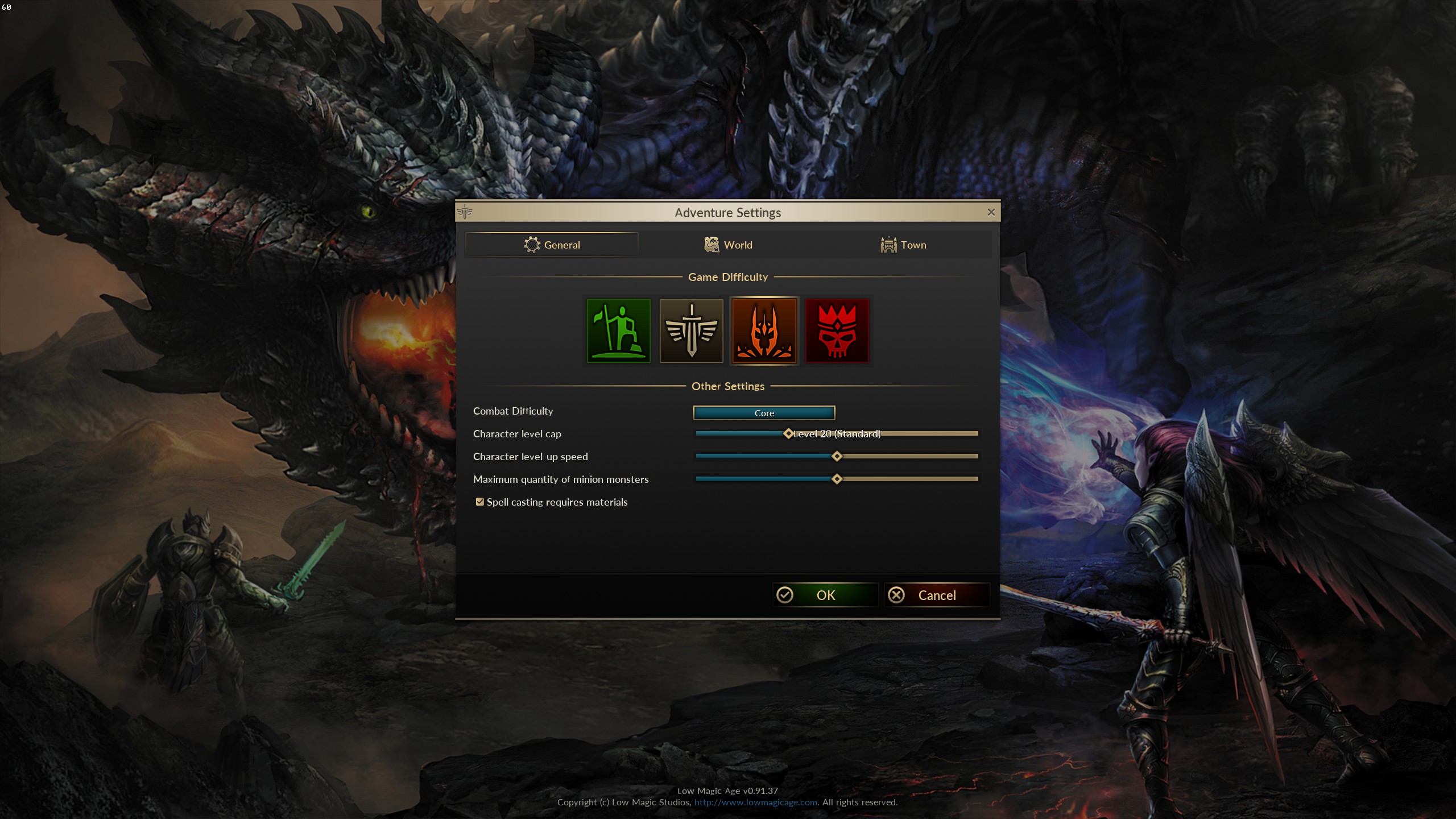Select the red crowned skull difficulty icon
Image resolution: width=1456 pixels, height=819 pixels.
point(837,330)
